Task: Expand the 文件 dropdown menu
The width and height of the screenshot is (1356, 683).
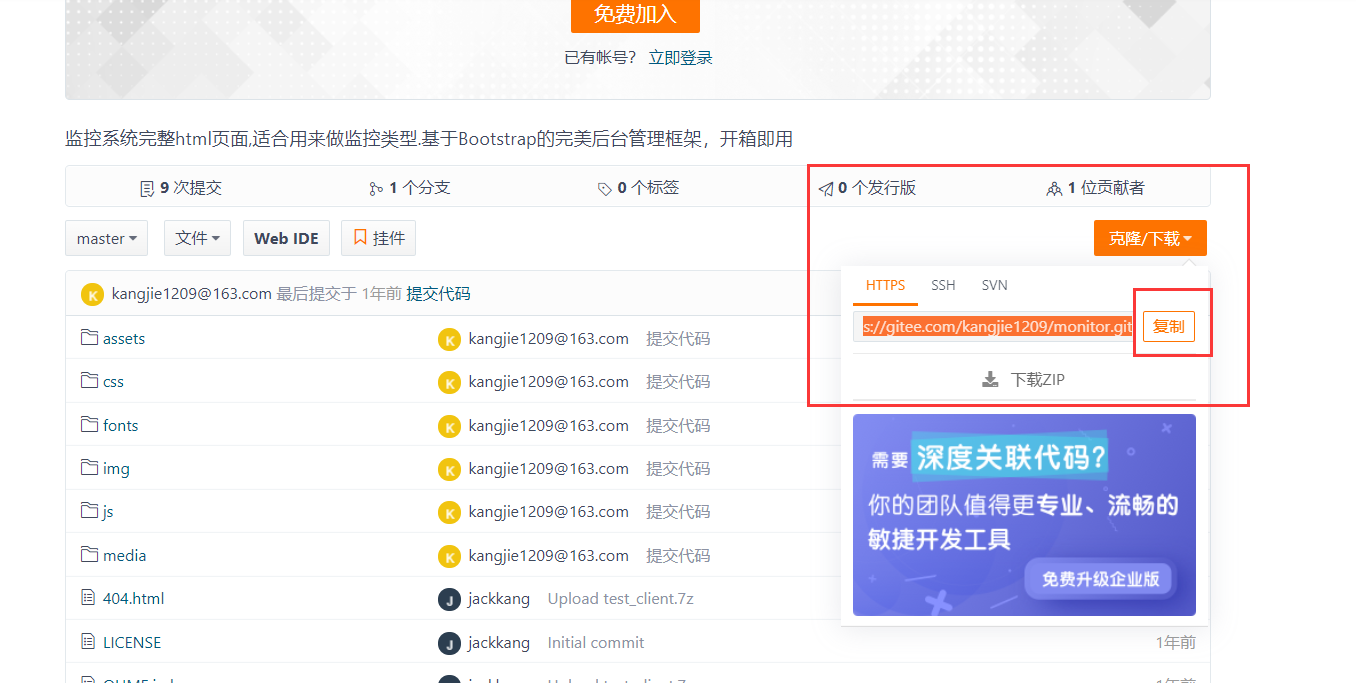Action: click(197, 238)
